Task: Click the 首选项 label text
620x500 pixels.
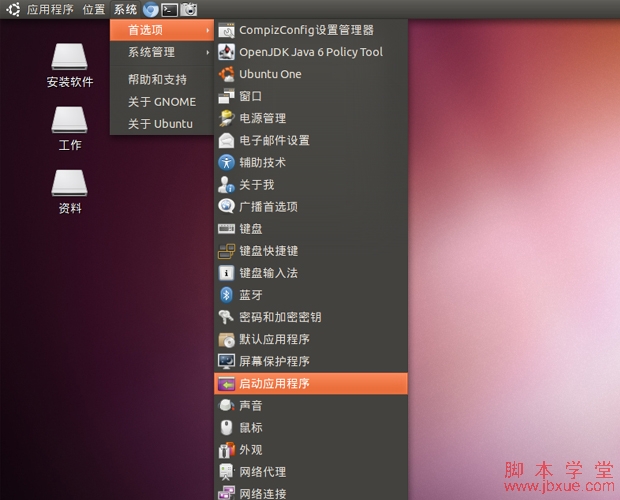Action: point(146,30)
